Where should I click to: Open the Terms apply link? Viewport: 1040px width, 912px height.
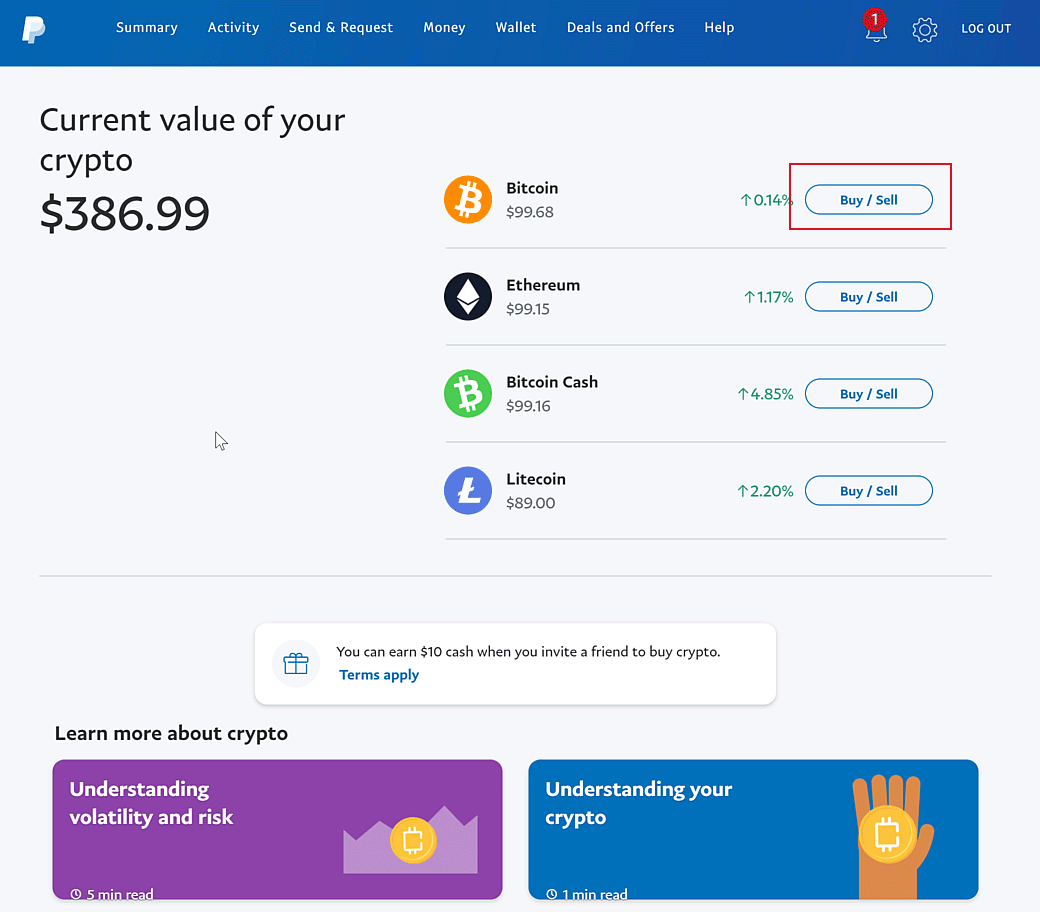tap(379, 675)
